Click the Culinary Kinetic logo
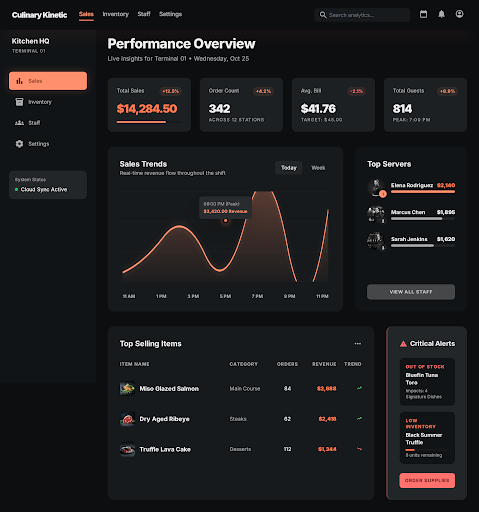This screenshot has width=479, height=512. point(39,15)
